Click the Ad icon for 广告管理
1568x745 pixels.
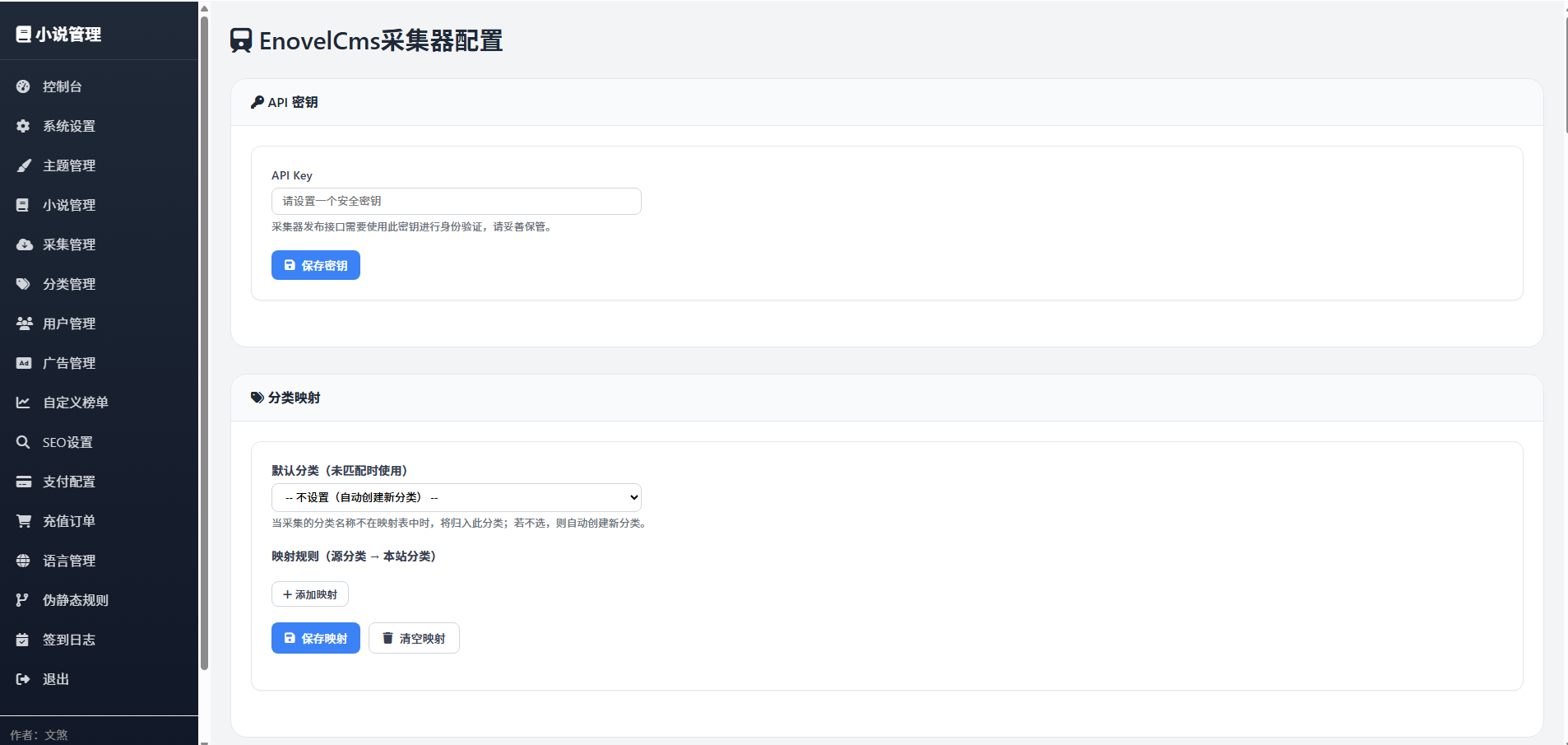(x=24, y=363)
